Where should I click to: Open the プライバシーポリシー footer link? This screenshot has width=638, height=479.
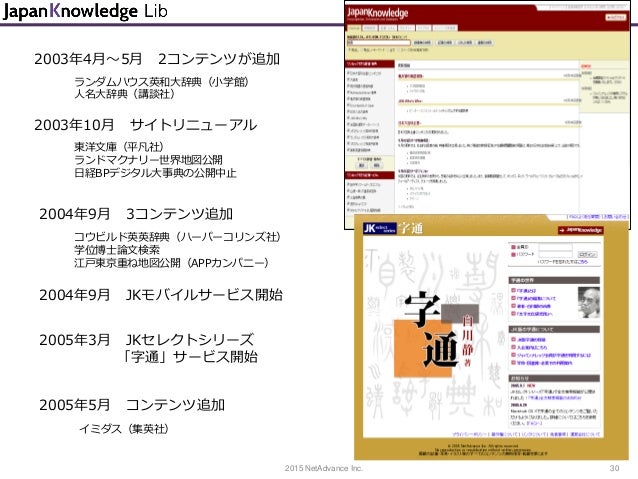point(470,434)
